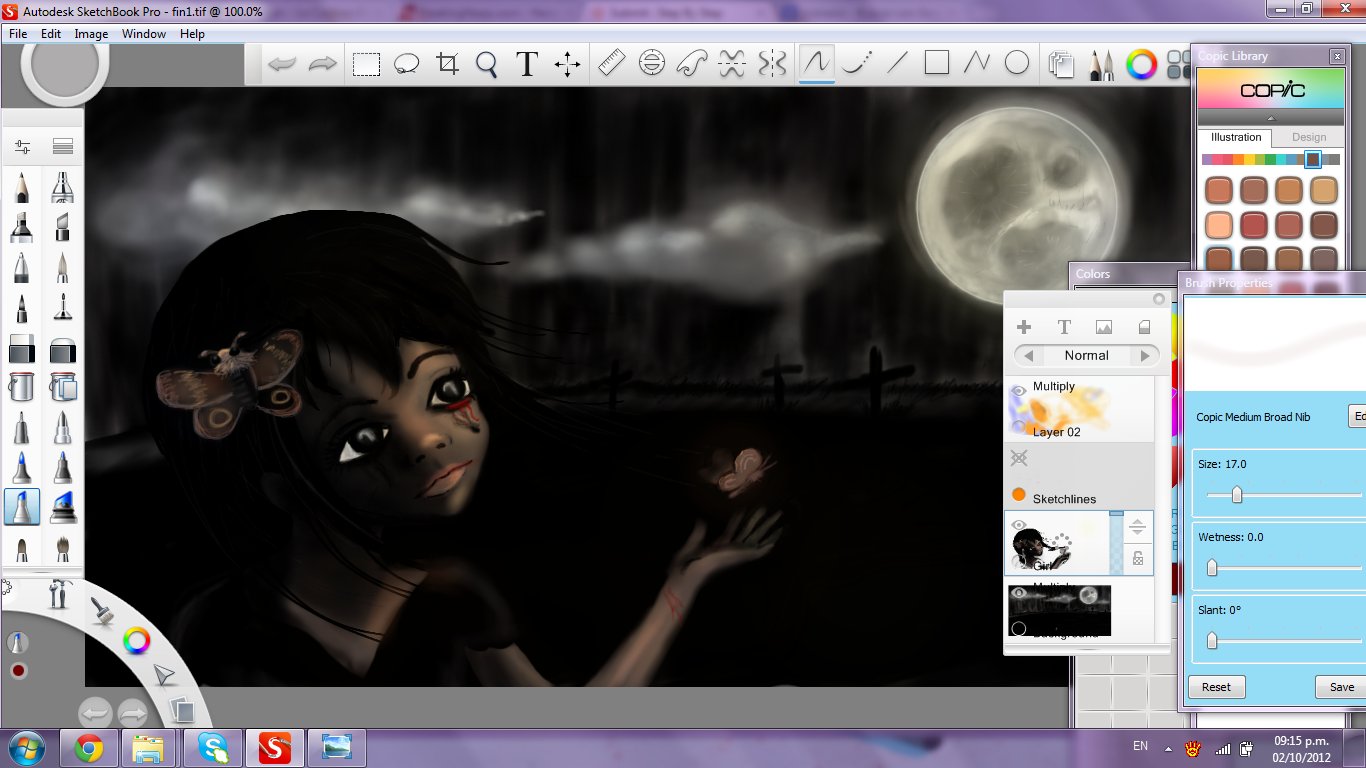Open the Image menu
The height and width of the screenshot is (768, 1366).
tap(91, 34)
